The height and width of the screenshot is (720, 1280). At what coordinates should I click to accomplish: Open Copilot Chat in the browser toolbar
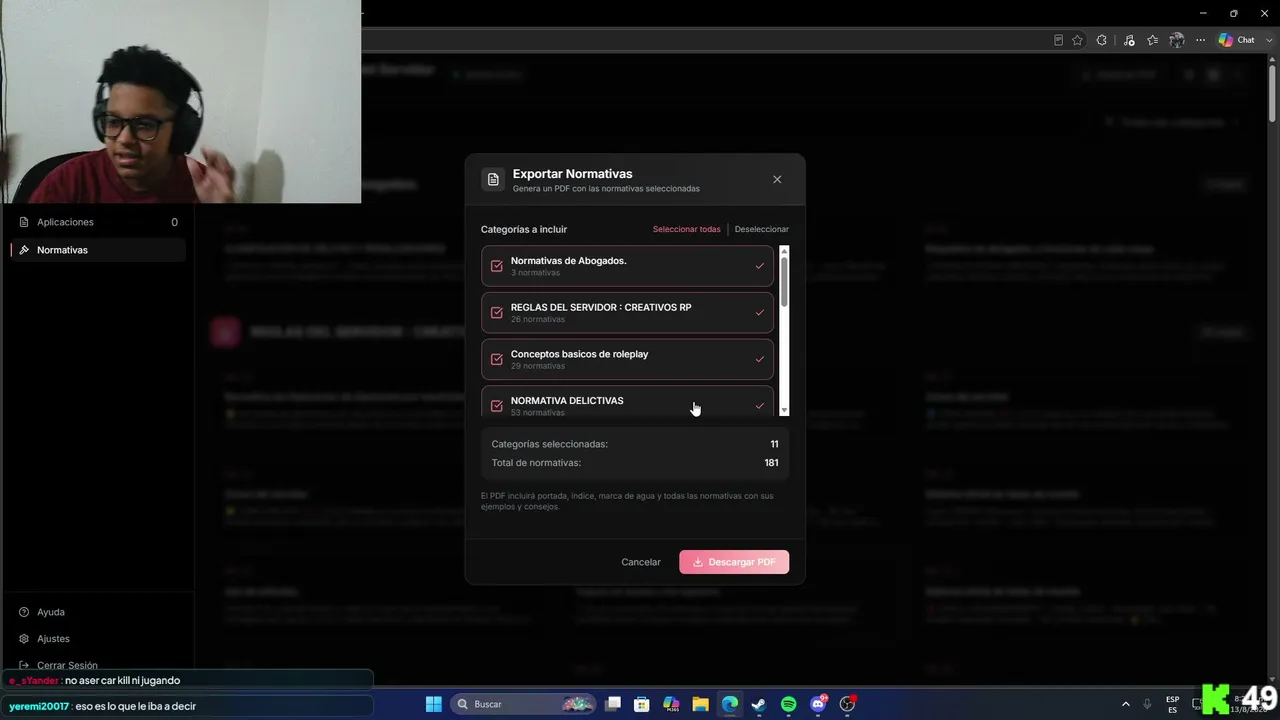coord(1236,40)
